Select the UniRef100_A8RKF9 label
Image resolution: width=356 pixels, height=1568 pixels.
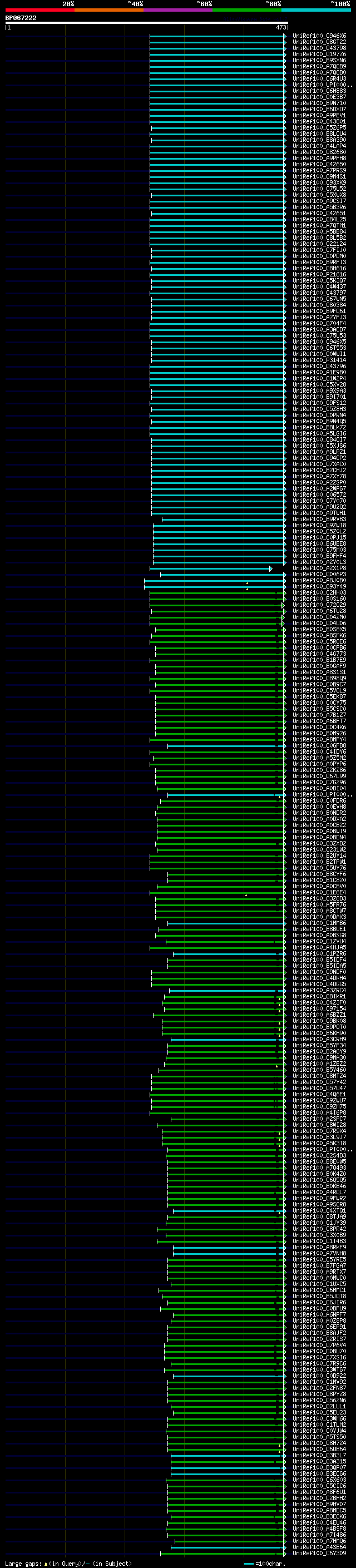coord(319,1248)
